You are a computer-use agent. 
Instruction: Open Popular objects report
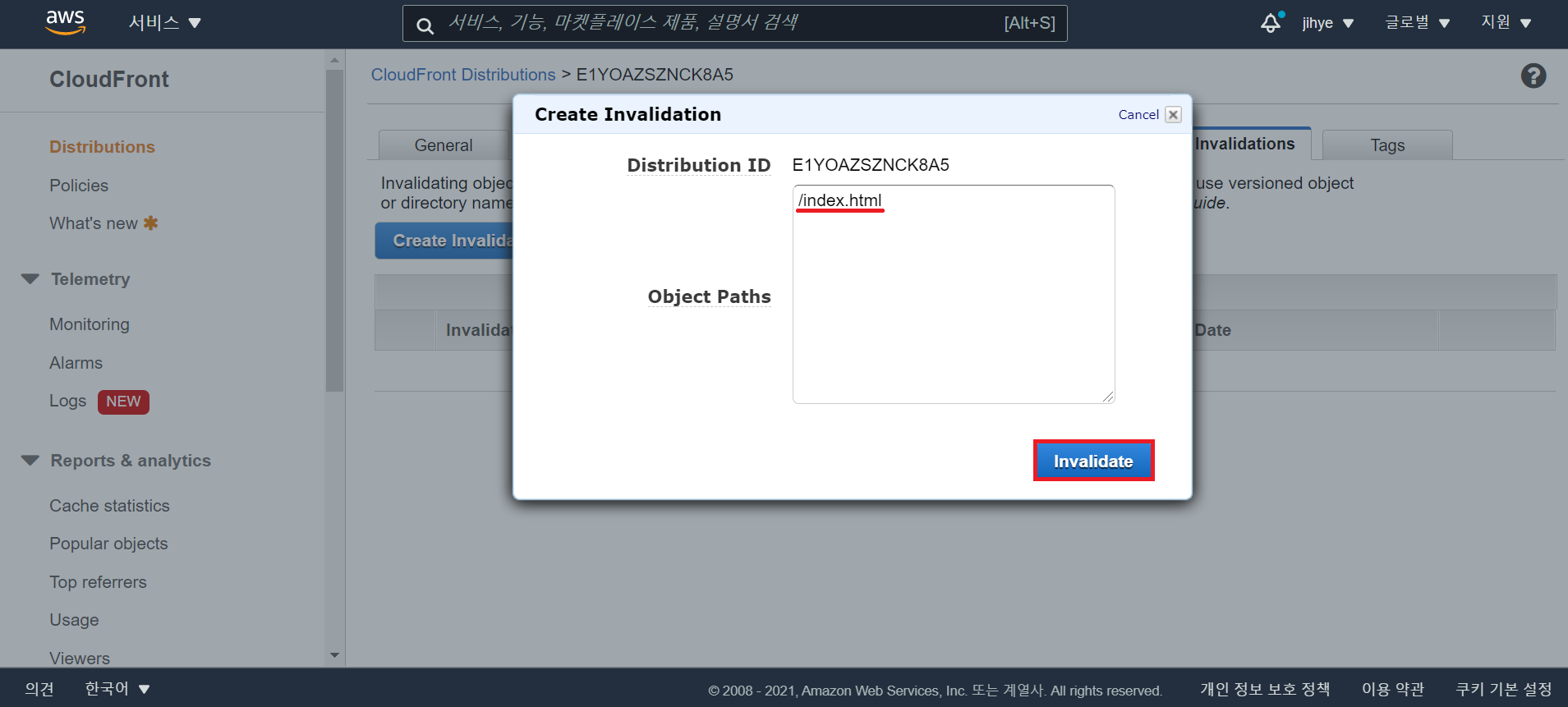[x=108, y=544]
